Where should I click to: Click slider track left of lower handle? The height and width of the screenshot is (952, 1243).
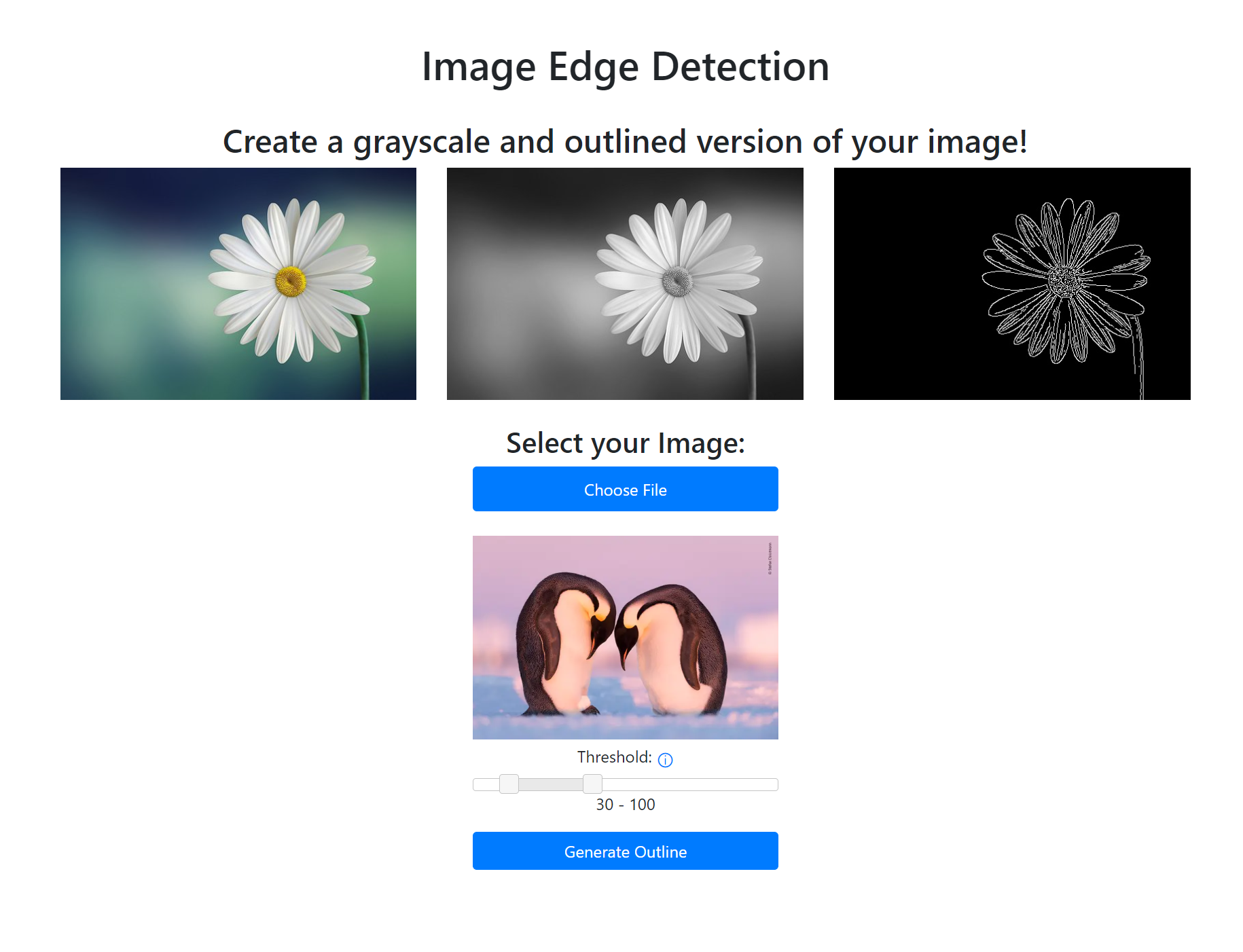(486, 784)
